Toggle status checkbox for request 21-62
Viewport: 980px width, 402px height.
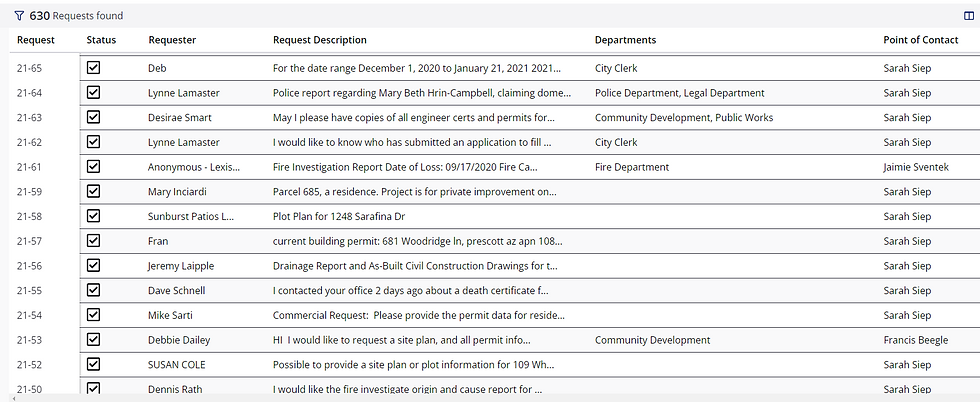(x=93, y=142)
